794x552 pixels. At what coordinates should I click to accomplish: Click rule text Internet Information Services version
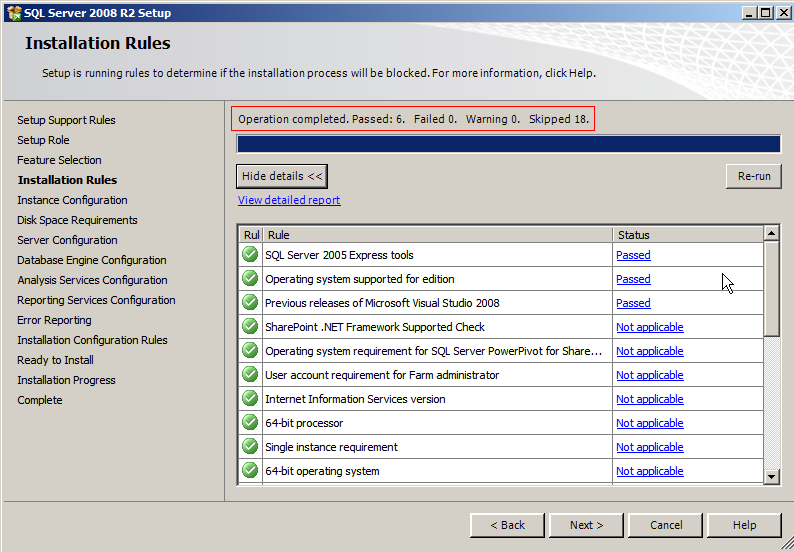coord(355,399)
